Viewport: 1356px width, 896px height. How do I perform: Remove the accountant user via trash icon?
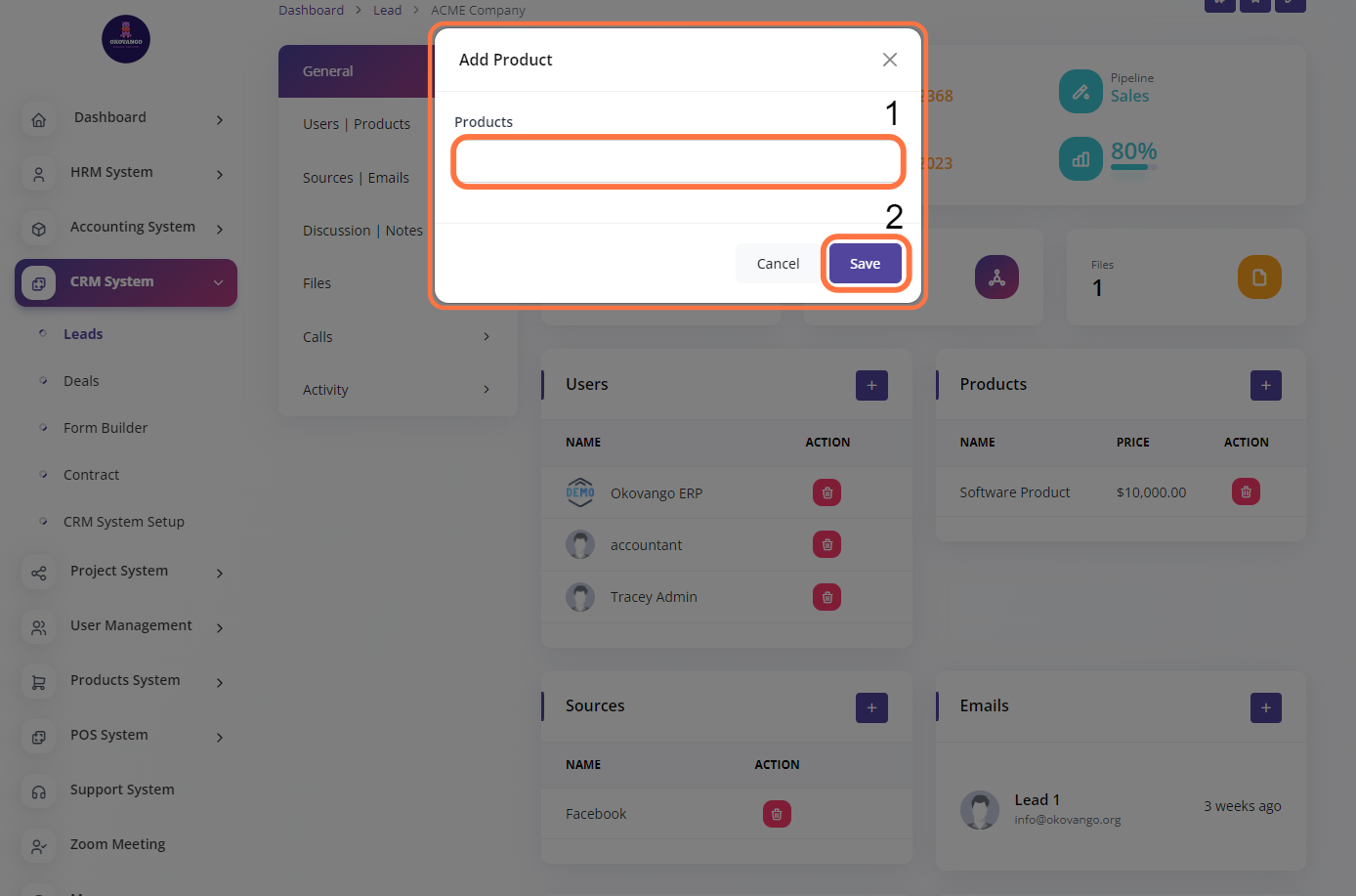(826, 544)
